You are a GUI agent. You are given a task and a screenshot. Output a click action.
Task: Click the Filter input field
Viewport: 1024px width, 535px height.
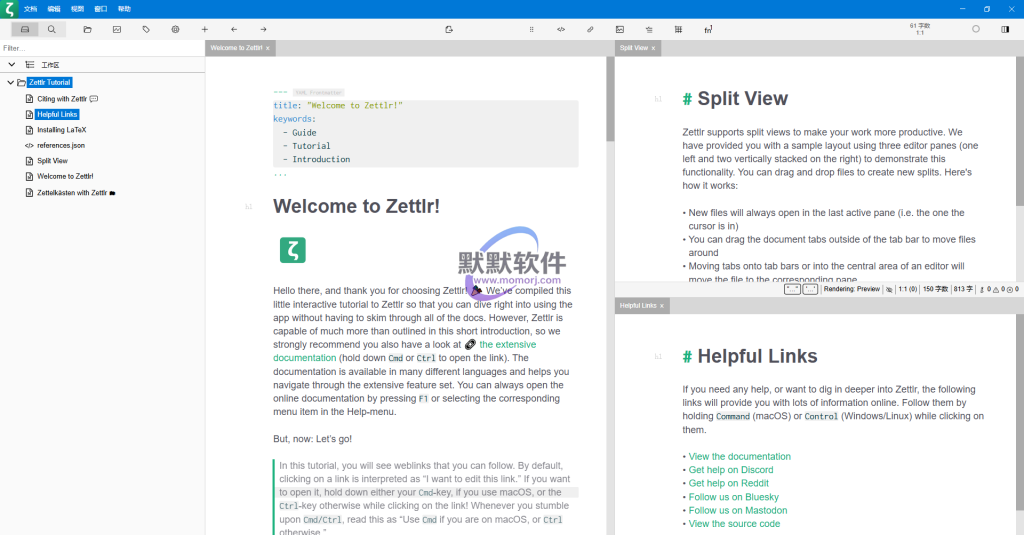(x=100, y=48)
